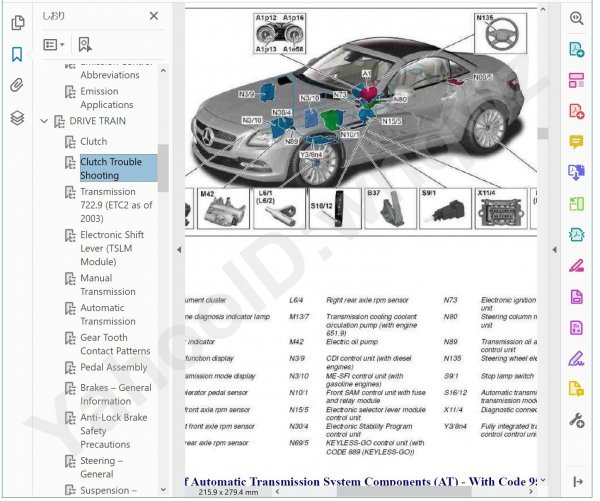Open the Organize Pages tool icon
Viewport: 600px width, 501px height.
(576, 80)
